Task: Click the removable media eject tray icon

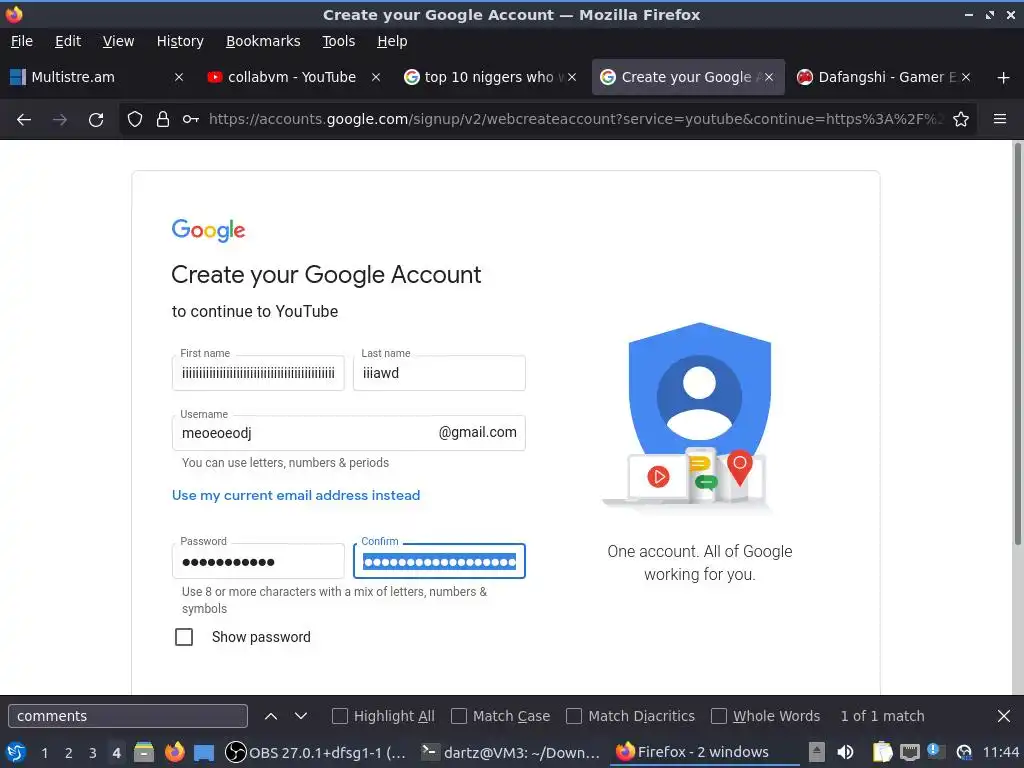Action: click(816, 752)
